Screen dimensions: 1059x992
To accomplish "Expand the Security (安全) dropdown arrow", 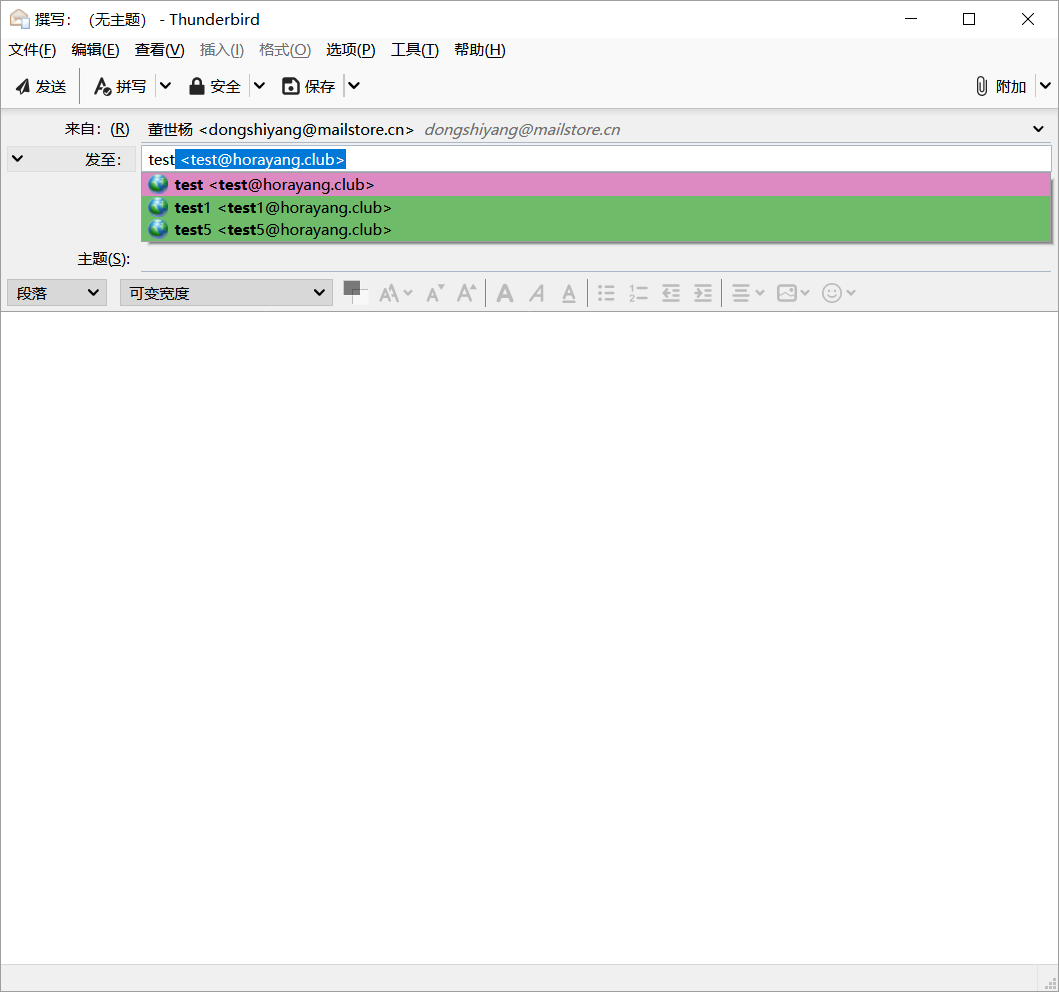I will click(x=259, y=86).
